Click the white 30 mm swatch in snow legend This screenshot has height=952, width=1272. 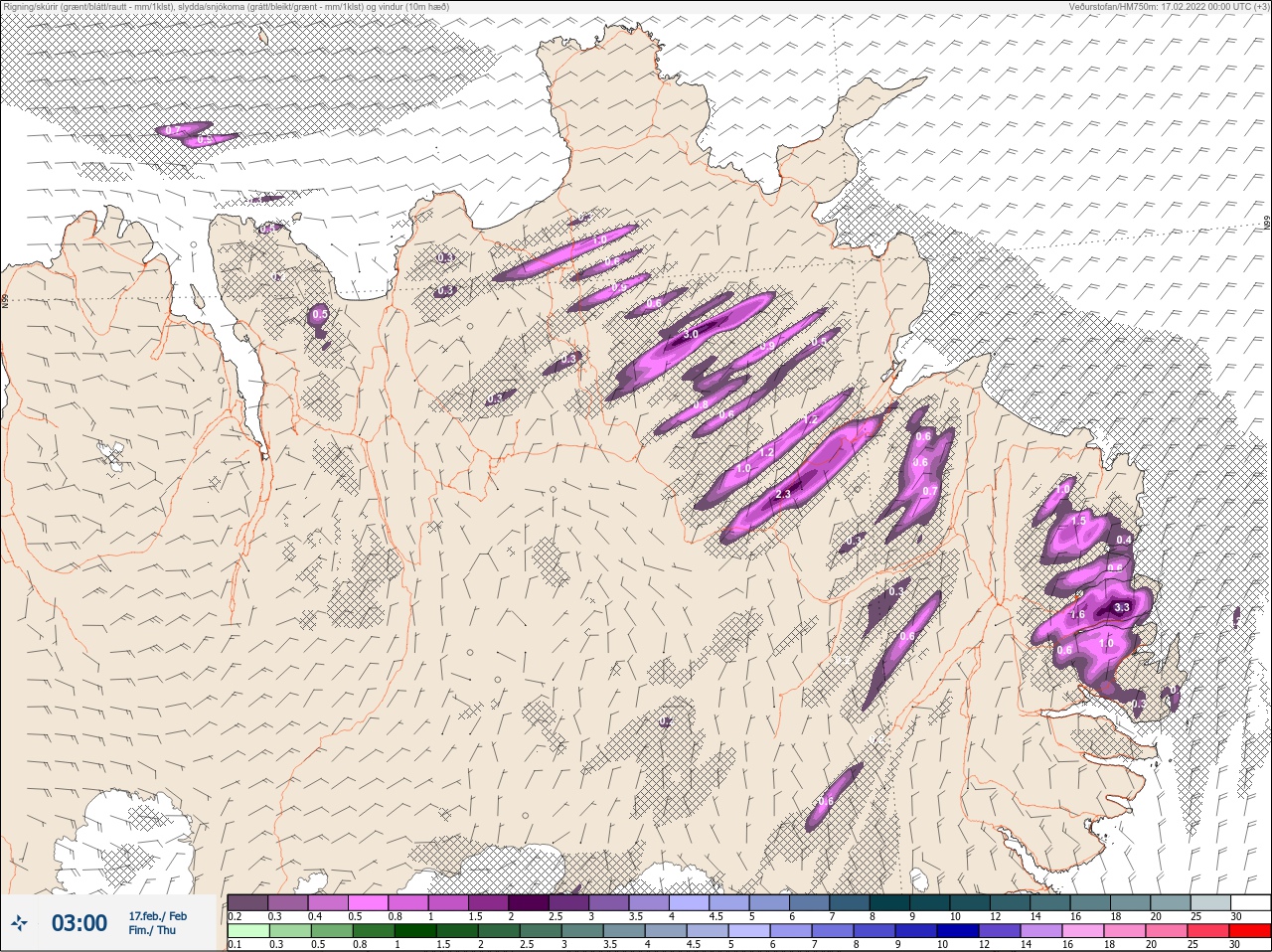click(1250, 902)
